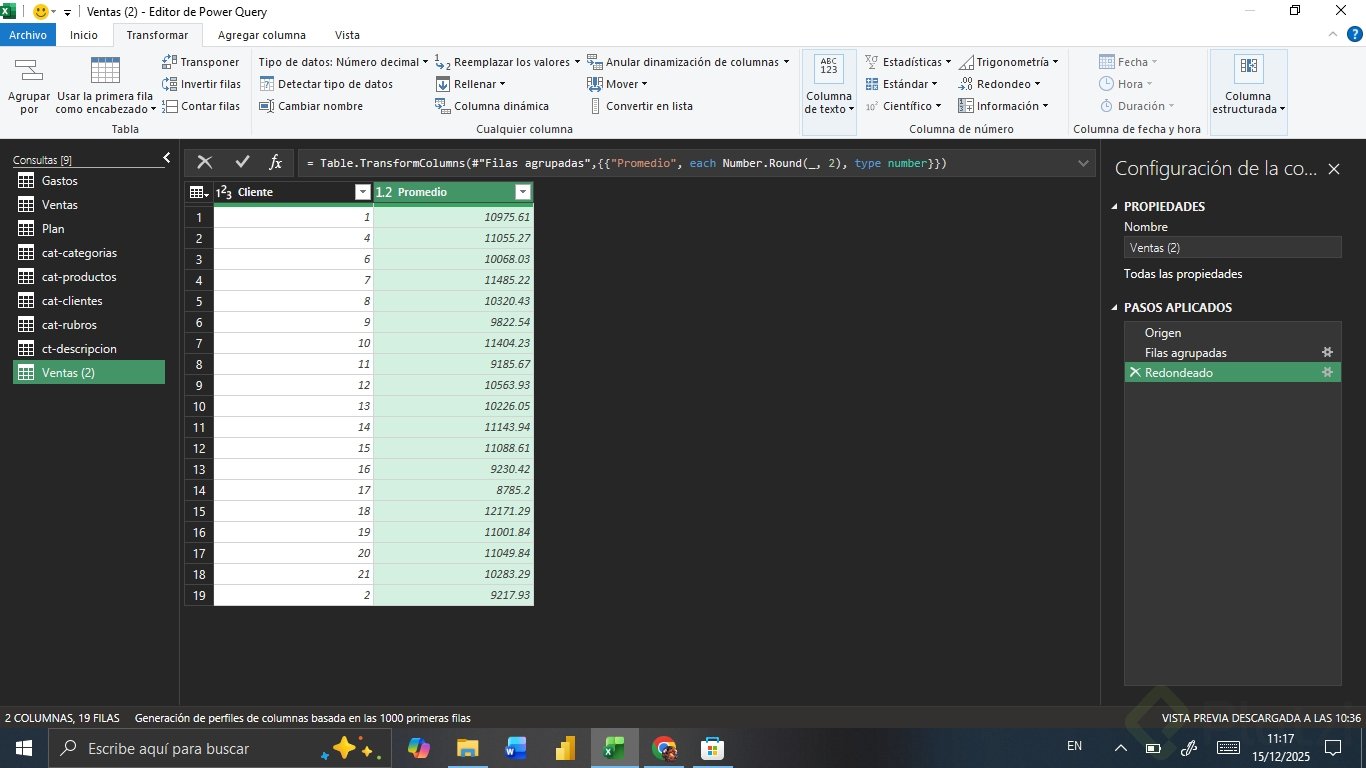Open the Mover dropdown
The height and width of the screenshot is (768, 1366).
[618, 84]
